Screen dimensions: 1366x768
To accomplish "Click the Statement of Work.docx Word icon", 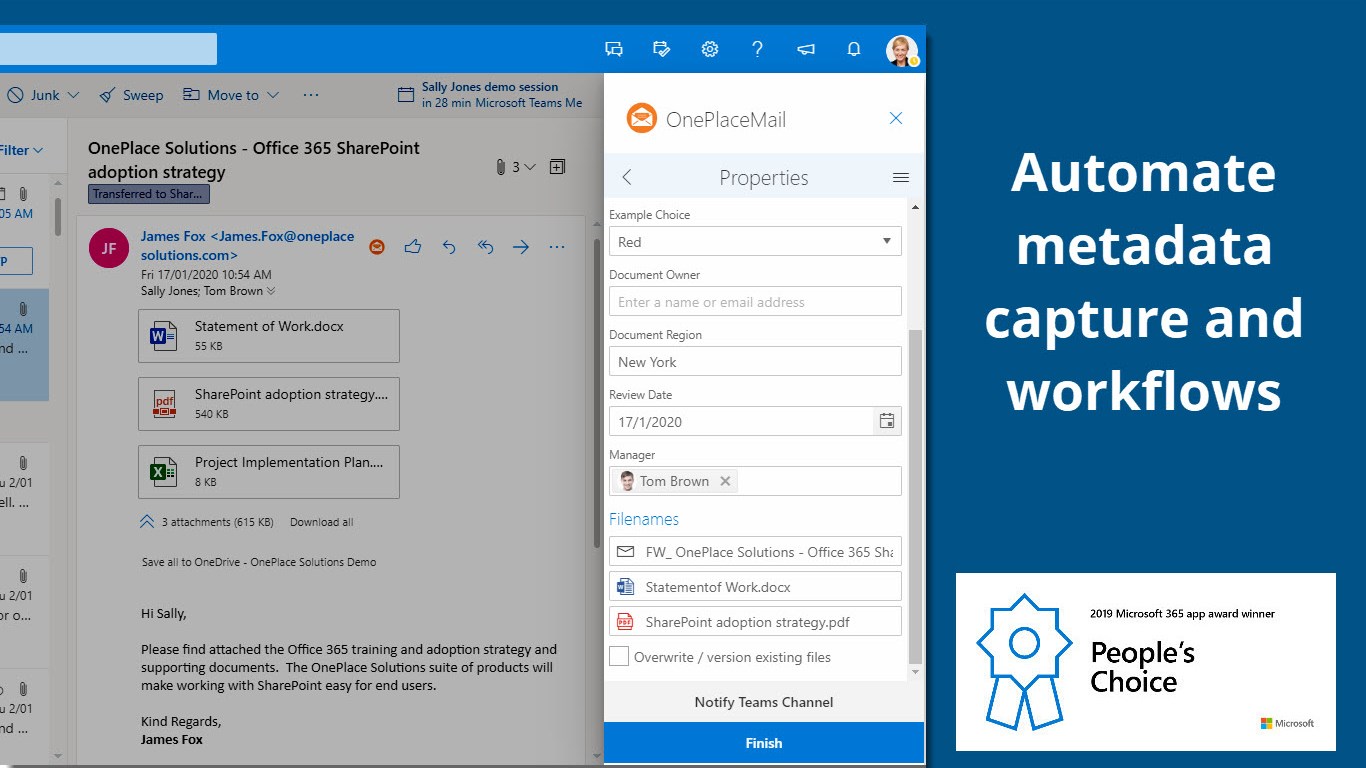I will click(163, 336).
